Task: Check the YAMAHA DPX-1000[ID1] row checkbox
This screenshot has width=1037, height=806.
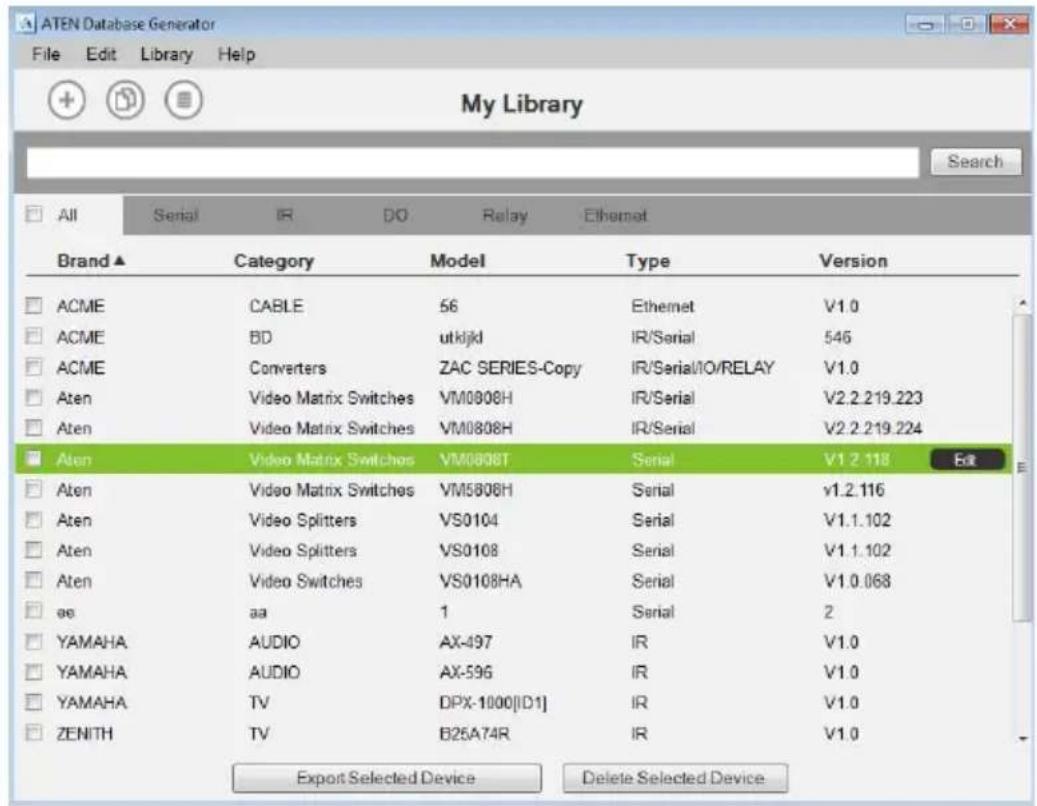Action: click(x=34, y=702)
